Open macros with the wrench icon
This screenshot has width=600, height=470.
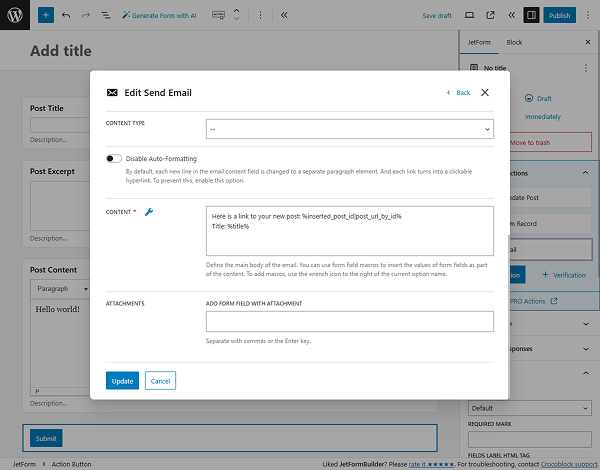coord(149,212)
